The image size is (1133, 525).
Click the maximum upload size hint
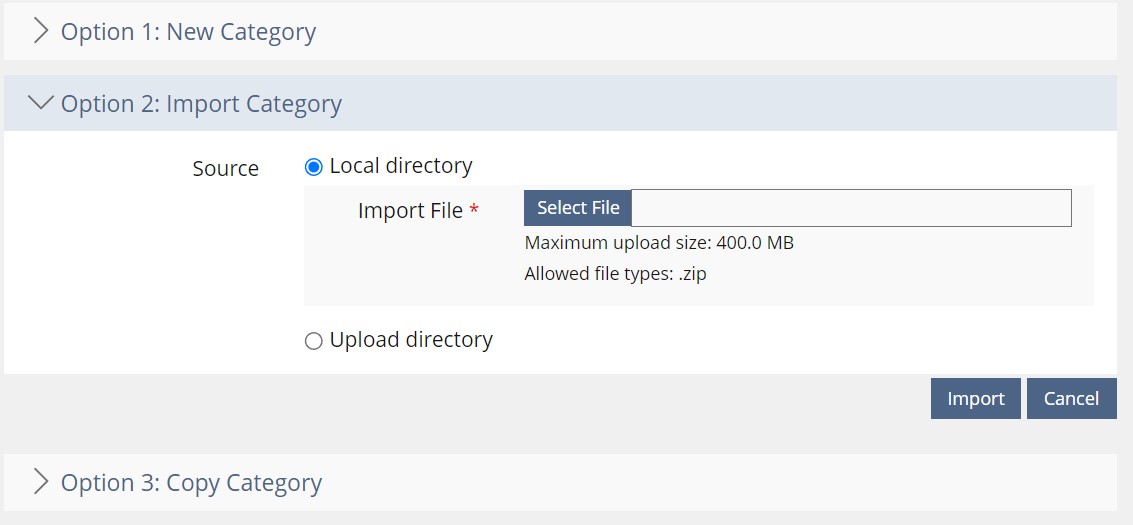tap(659, 243)
